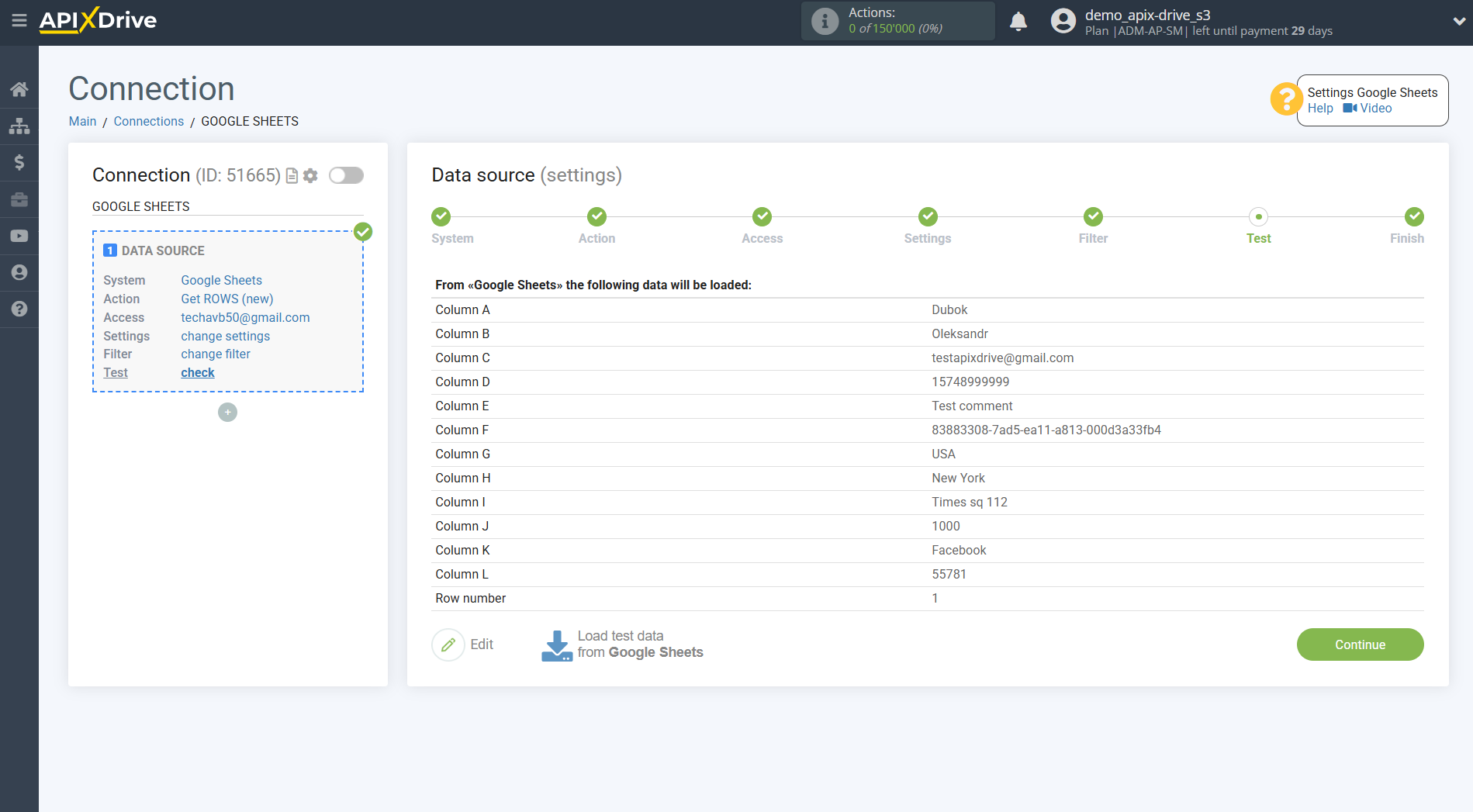Open the Home icon in sidebar

coord(19,89)
